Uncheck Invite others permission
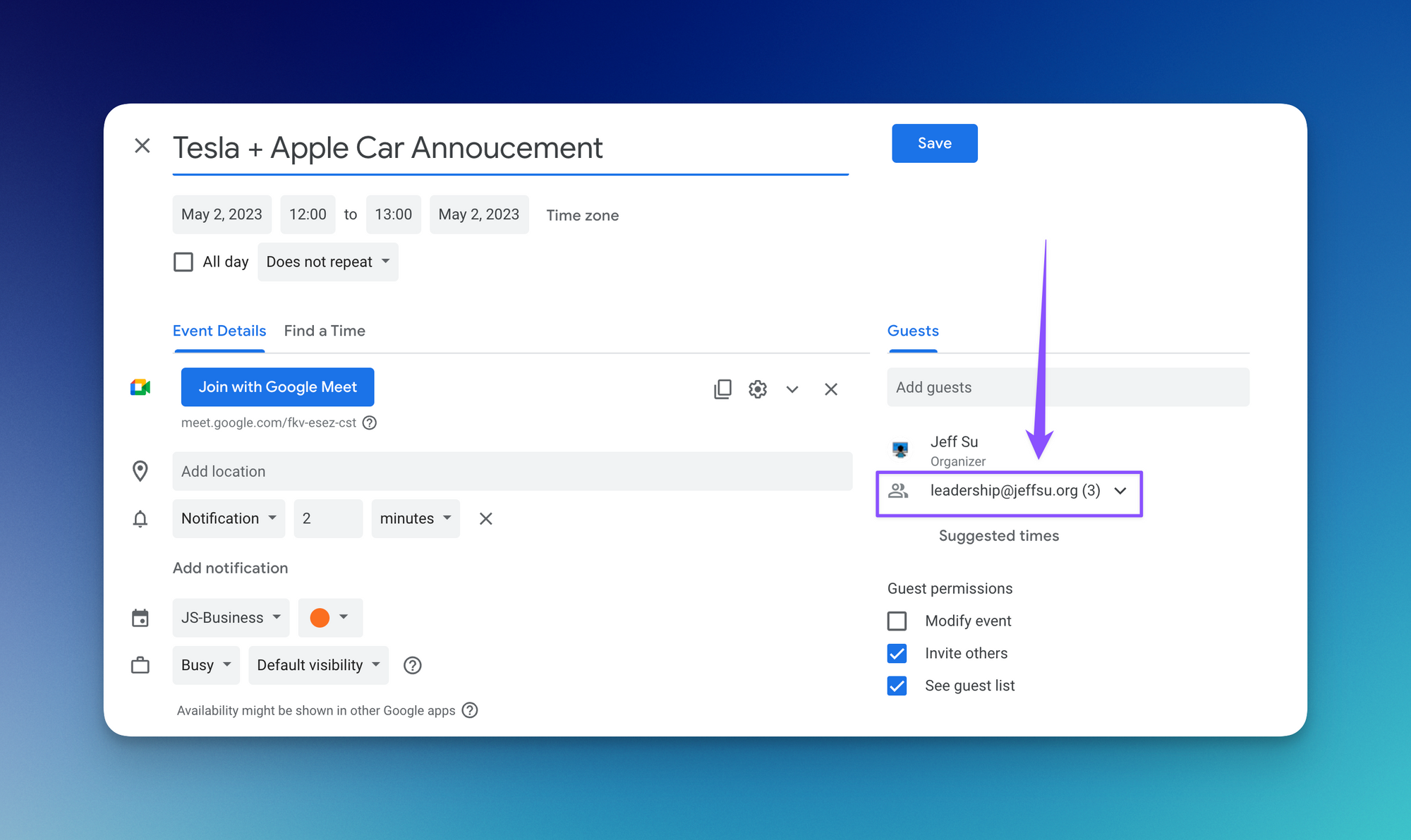This screenshot has width=1411, height=840. (897, 654)
